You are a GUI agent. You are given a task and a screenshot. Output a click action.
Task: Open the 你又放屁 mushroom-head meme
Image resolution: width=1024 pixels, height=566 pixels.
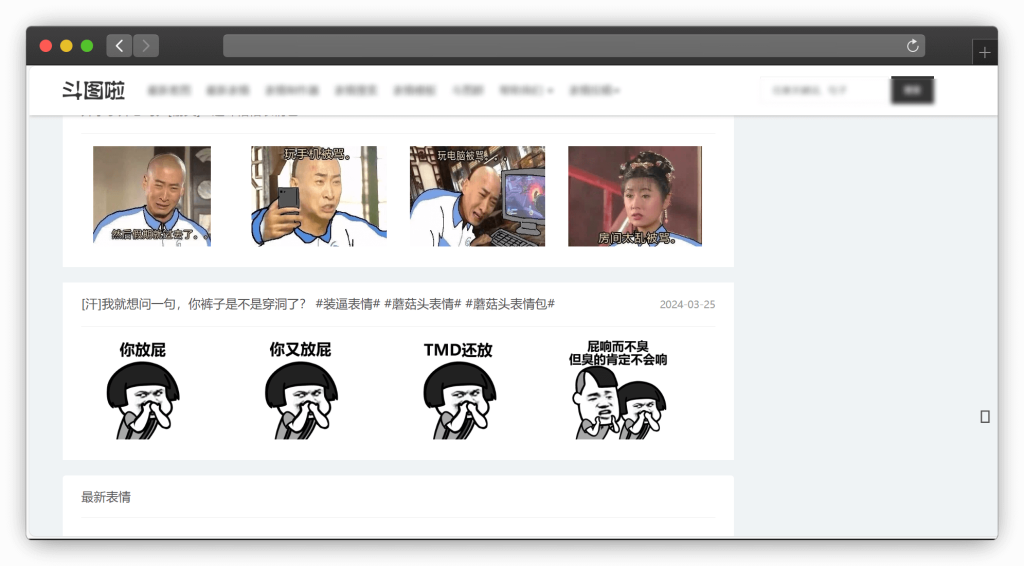300,390
